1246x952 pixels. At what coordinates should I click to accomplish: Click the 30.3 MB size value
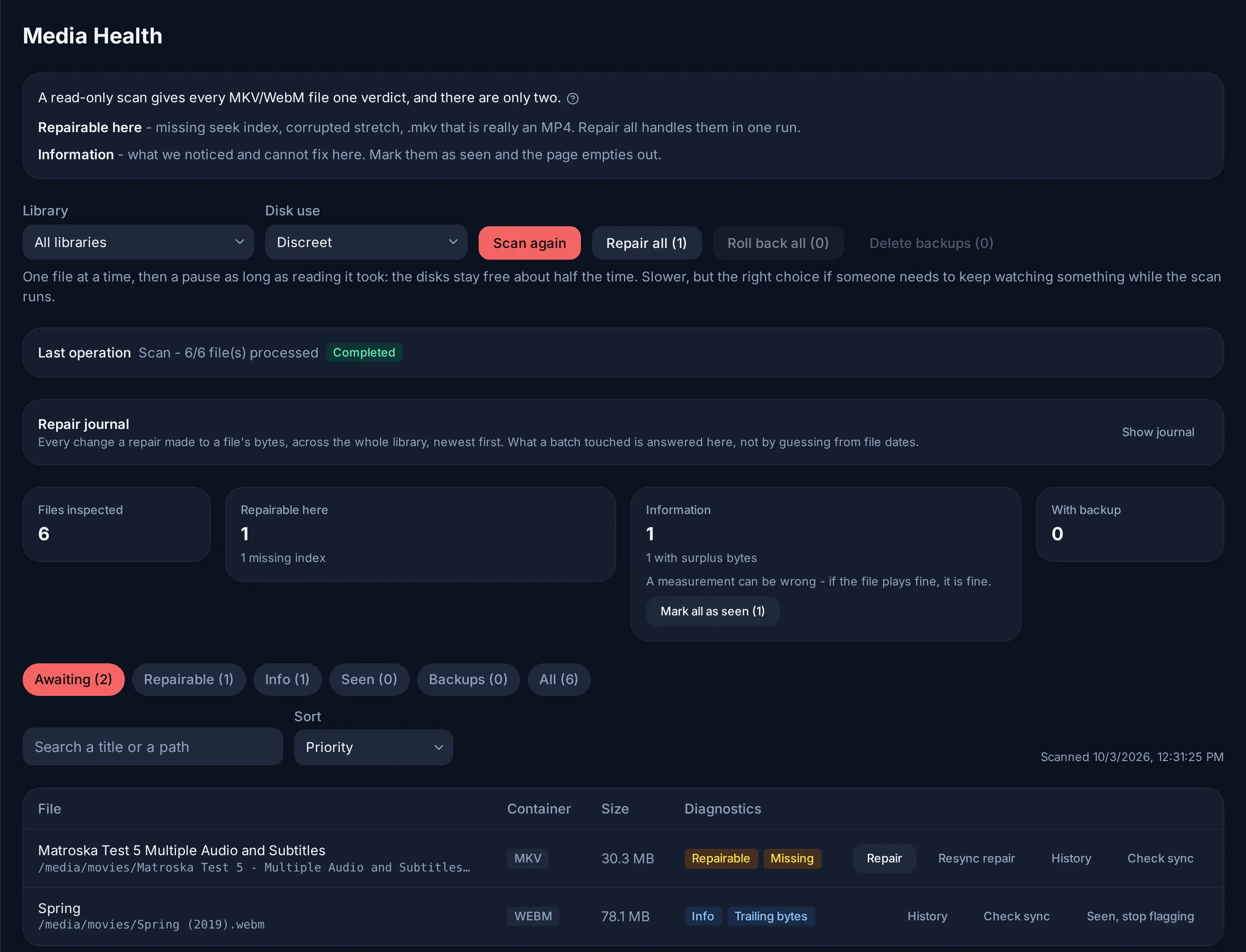[x=627, y=859]
